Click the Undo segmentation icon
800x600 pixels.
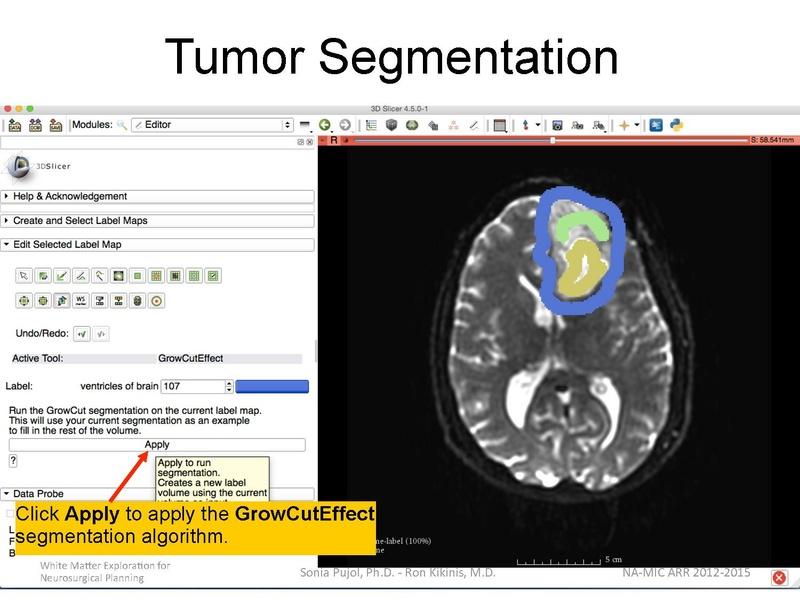click(83, 331)
